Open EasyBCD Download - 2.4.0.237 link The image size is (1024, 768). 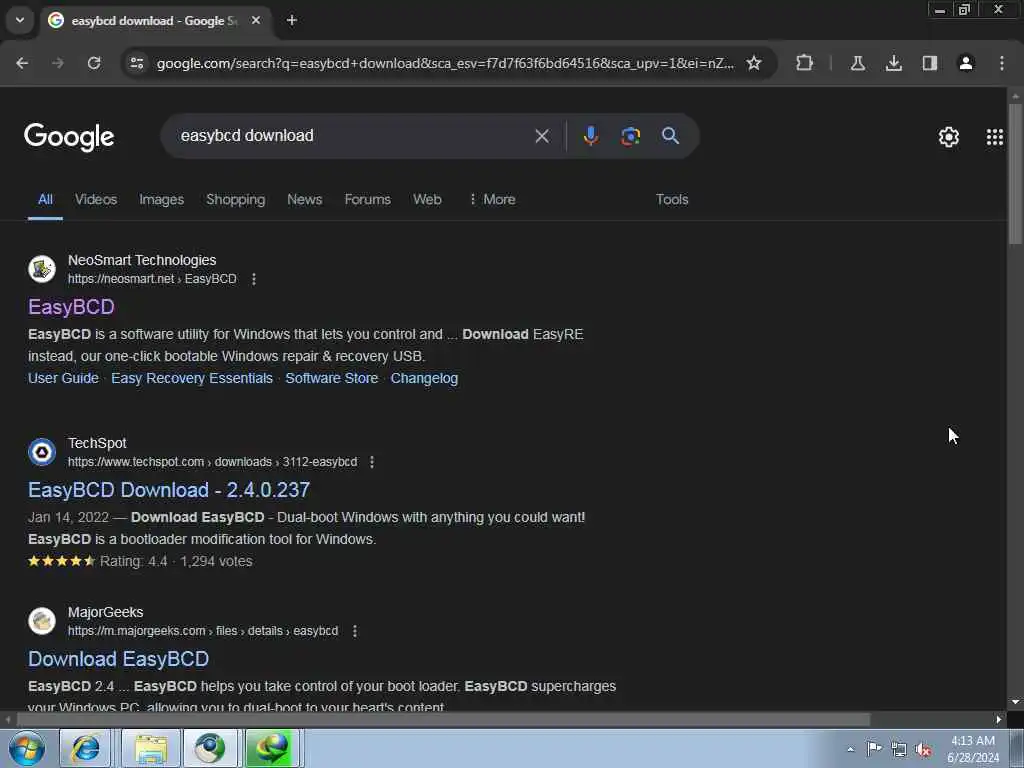click(x=169, y=490)
